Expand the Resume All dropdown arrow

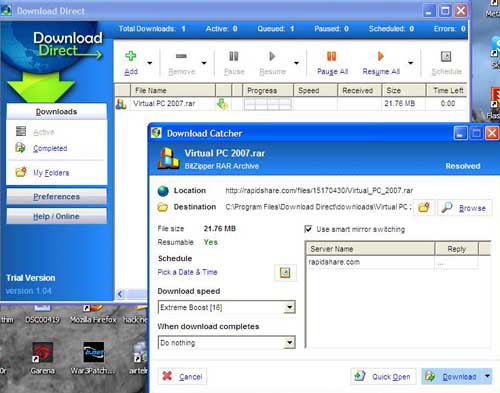tap(411, 63)
